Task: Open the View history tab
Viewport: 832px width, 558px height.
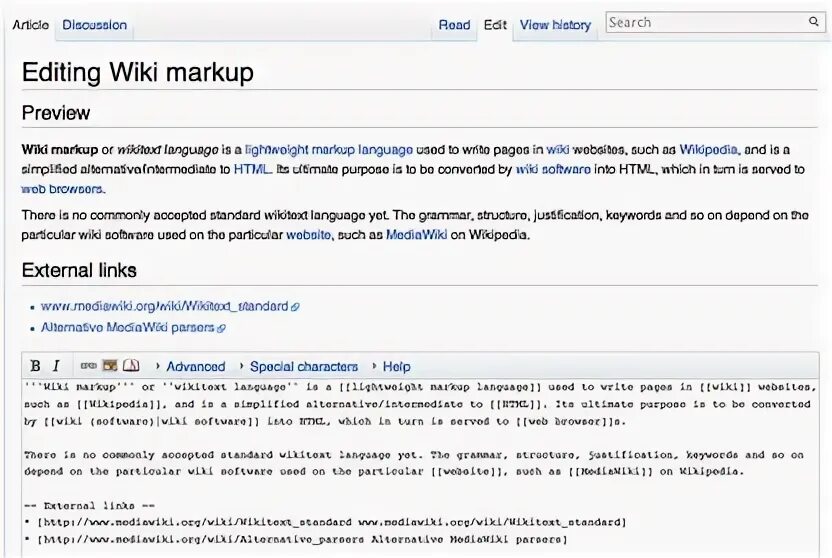Action: click(x=555, y=25)
